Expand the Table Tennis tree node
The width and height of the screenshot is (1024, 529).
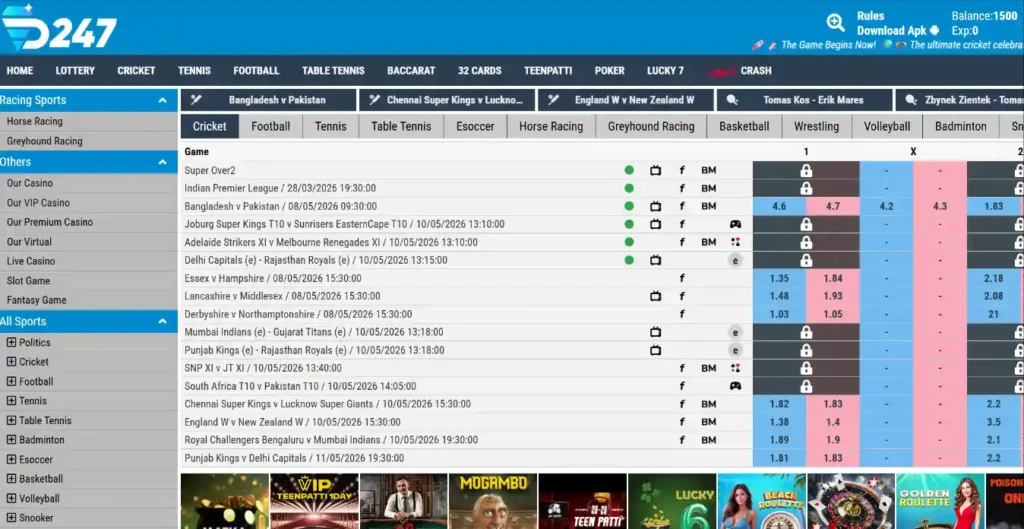[11, 420]
